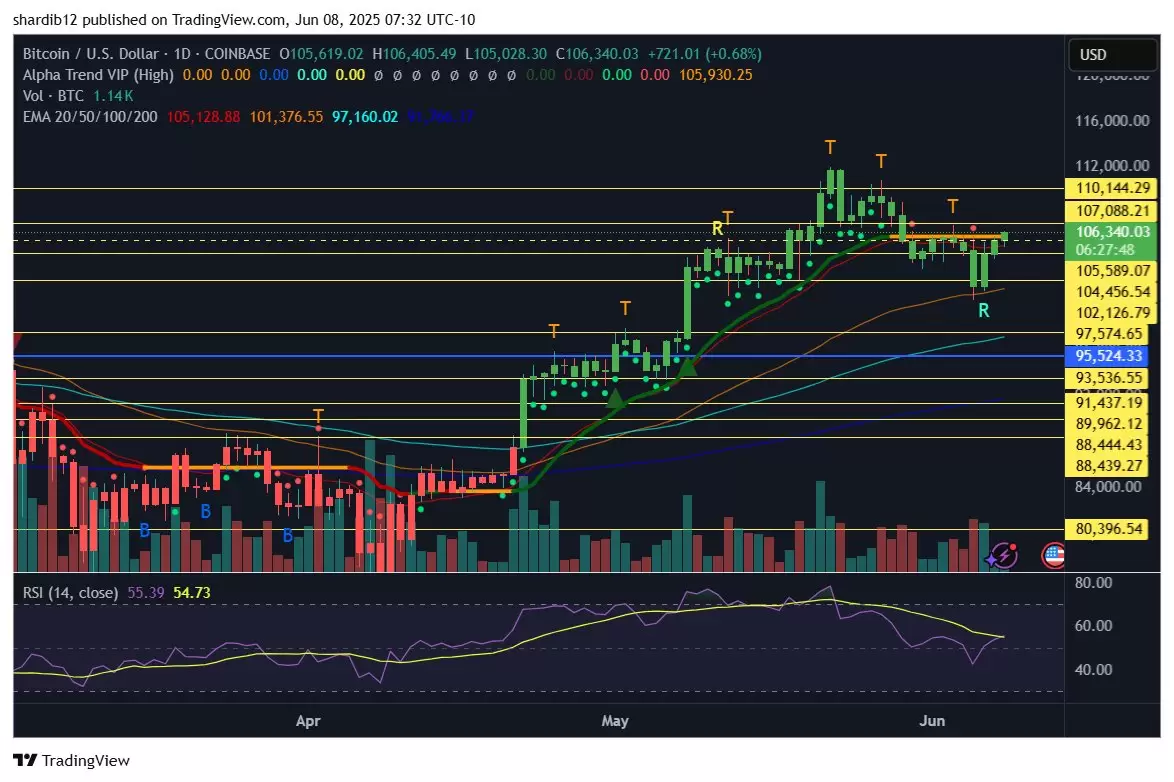
Task: Click the RSI average value 54.73
Action: pos(192,592)
